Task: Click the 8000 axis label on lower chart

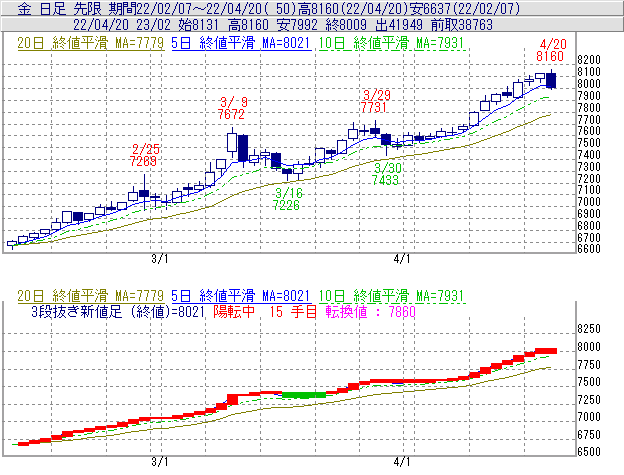Action: click(589, 347)
